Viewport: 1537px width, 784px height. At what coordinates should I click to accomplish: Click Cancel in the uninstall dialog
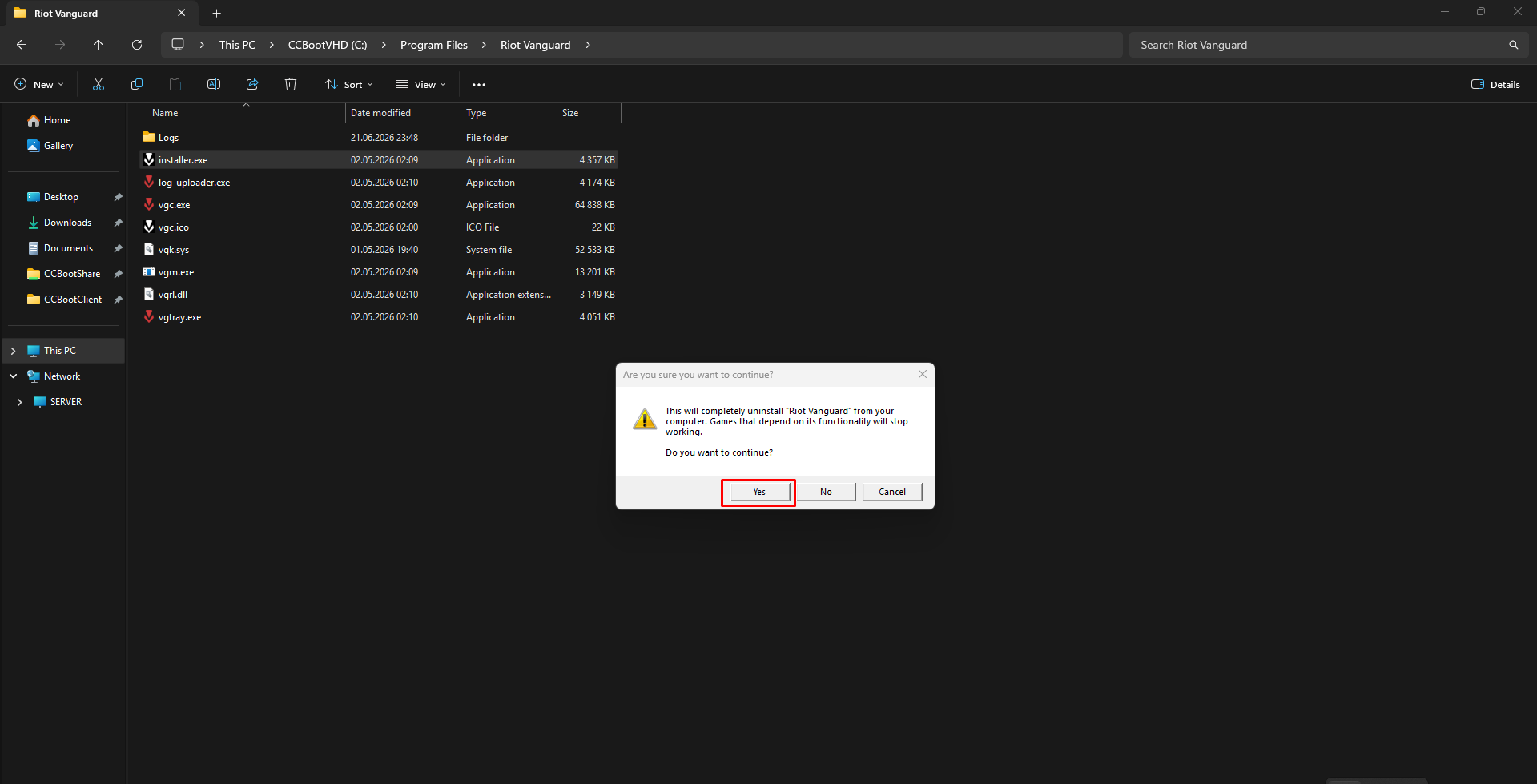pyautogui.click(x=892, y=492)
